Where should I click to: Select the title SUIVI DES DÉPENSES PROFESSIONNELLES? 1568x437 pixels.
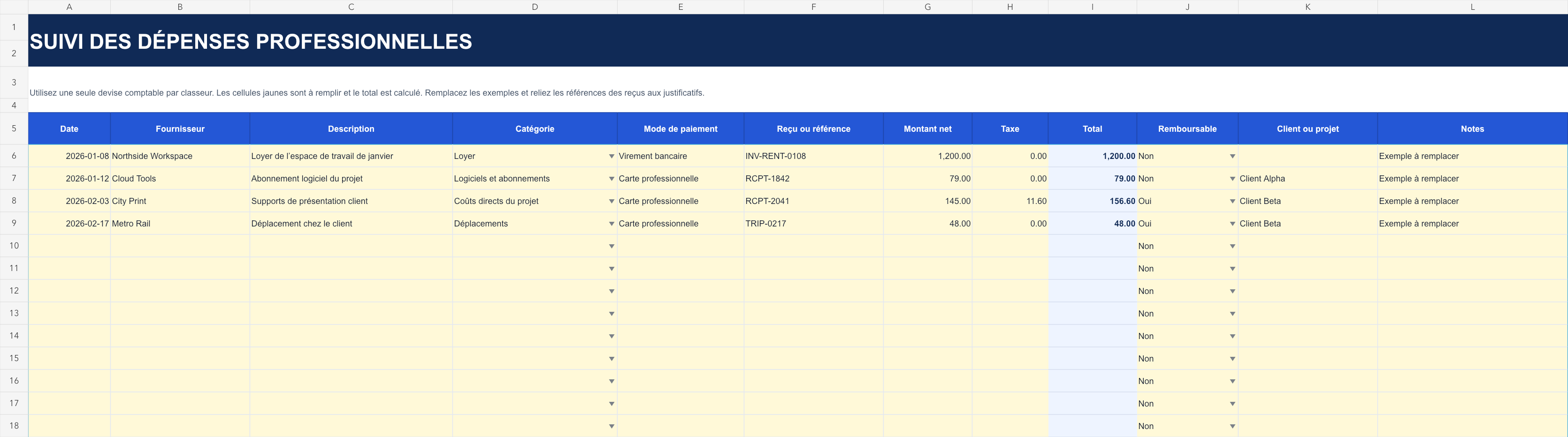[251, 41]
